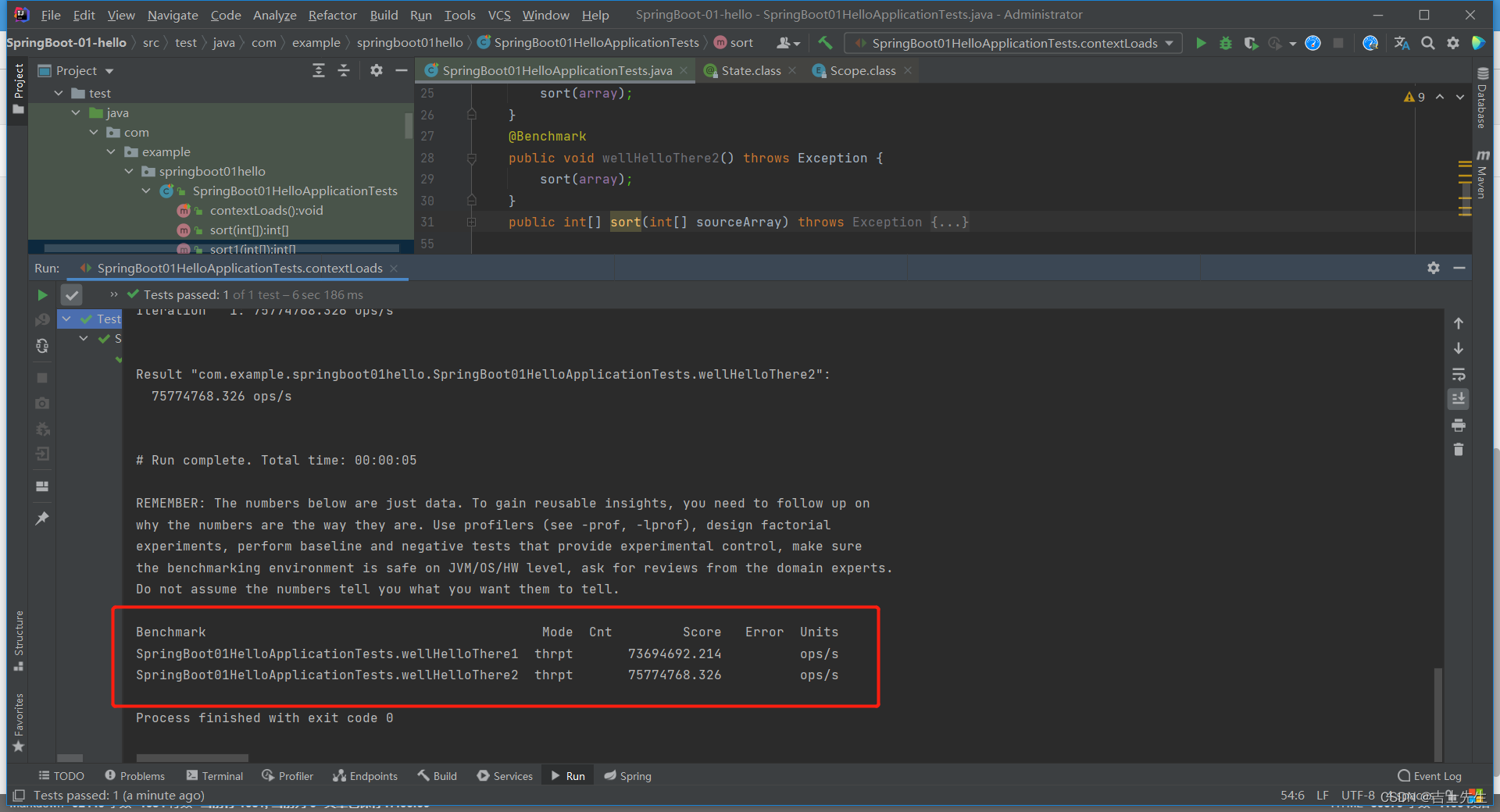Image resolution: width=1500 pixels, height=812 pixels.
Task: Toggle the Favorites side tool window
Action: (x=19, y=722)
